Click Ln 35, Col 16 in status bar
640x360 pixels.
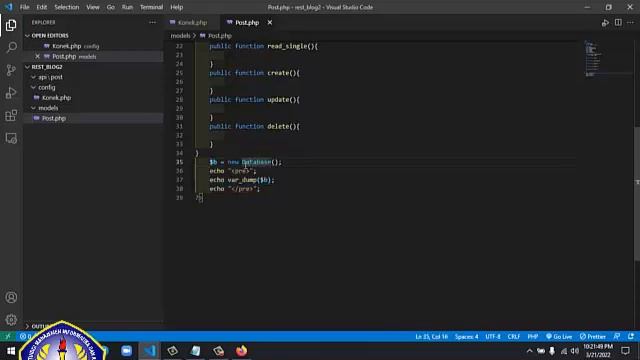click(431, 336)
